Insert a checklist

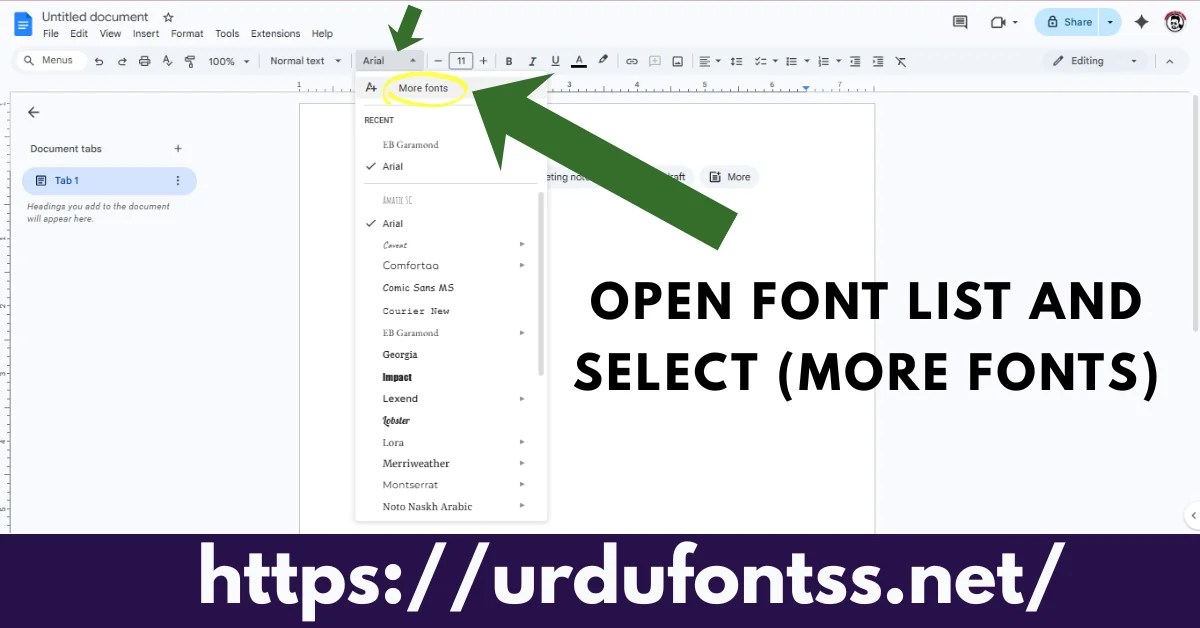click(764, 61)
